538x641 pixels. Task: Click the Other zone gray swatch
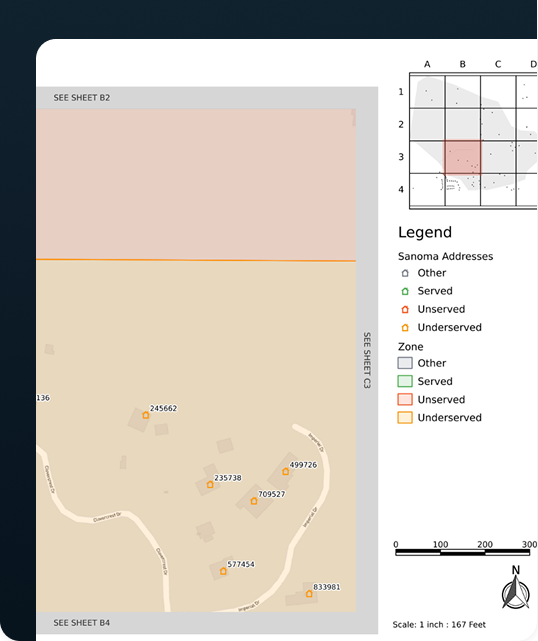[x=405, y=363]
